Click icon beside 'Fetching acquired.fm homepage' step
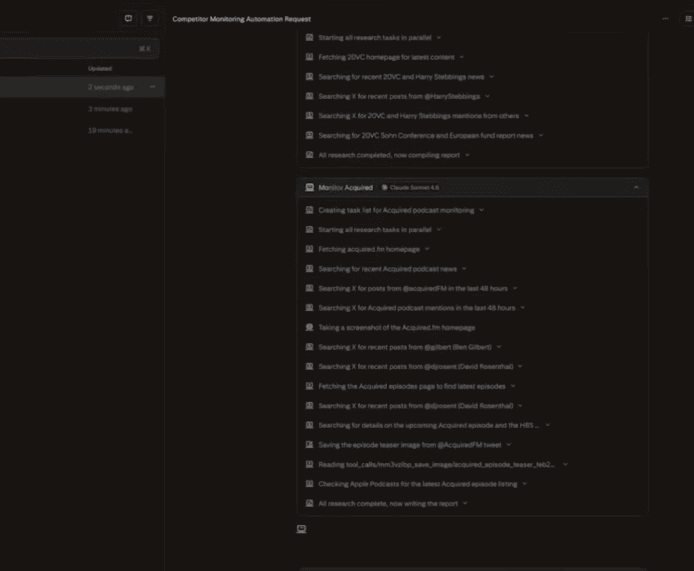694x571 pixels. pos(309,249)
